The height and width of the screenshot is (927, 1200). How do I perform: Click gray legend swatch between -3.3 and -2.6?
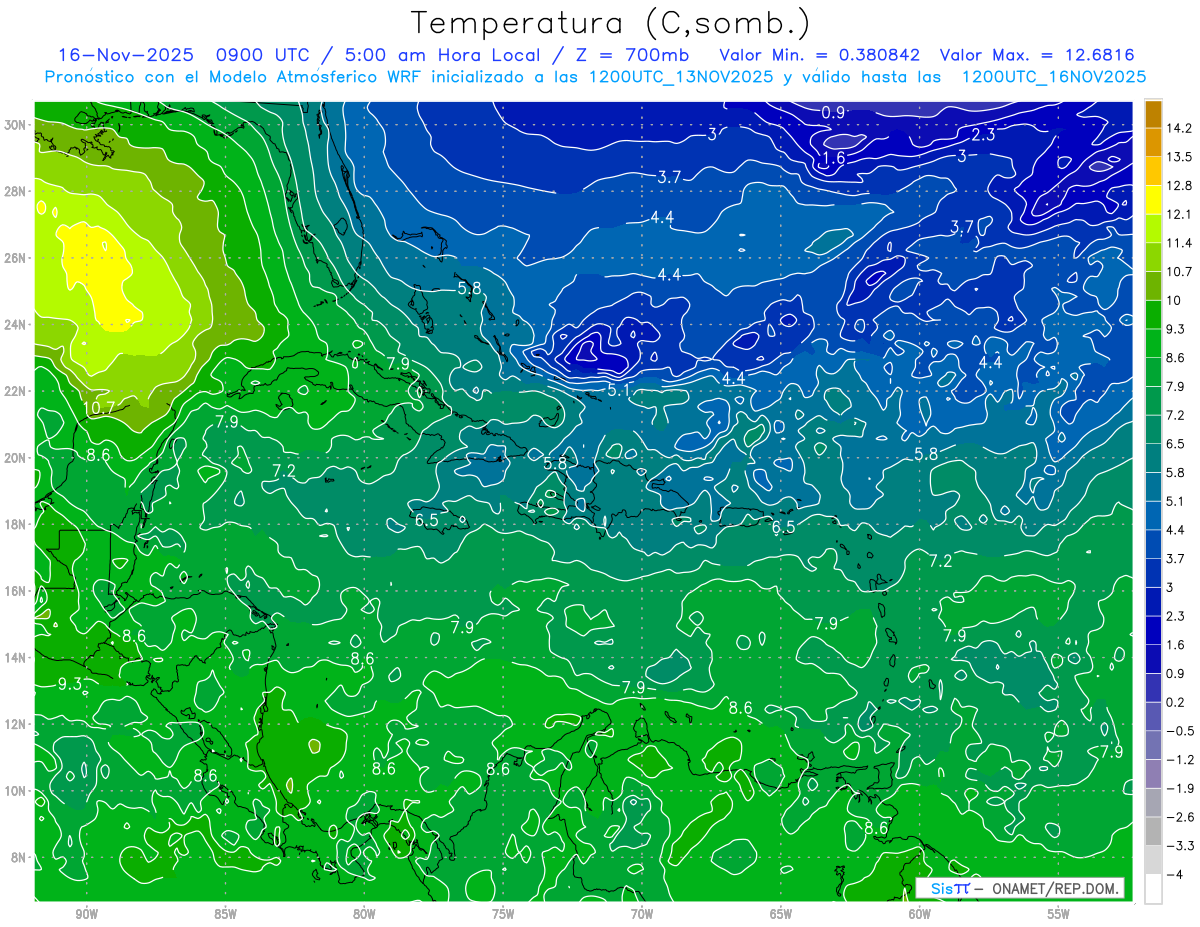click(1153, 830)
